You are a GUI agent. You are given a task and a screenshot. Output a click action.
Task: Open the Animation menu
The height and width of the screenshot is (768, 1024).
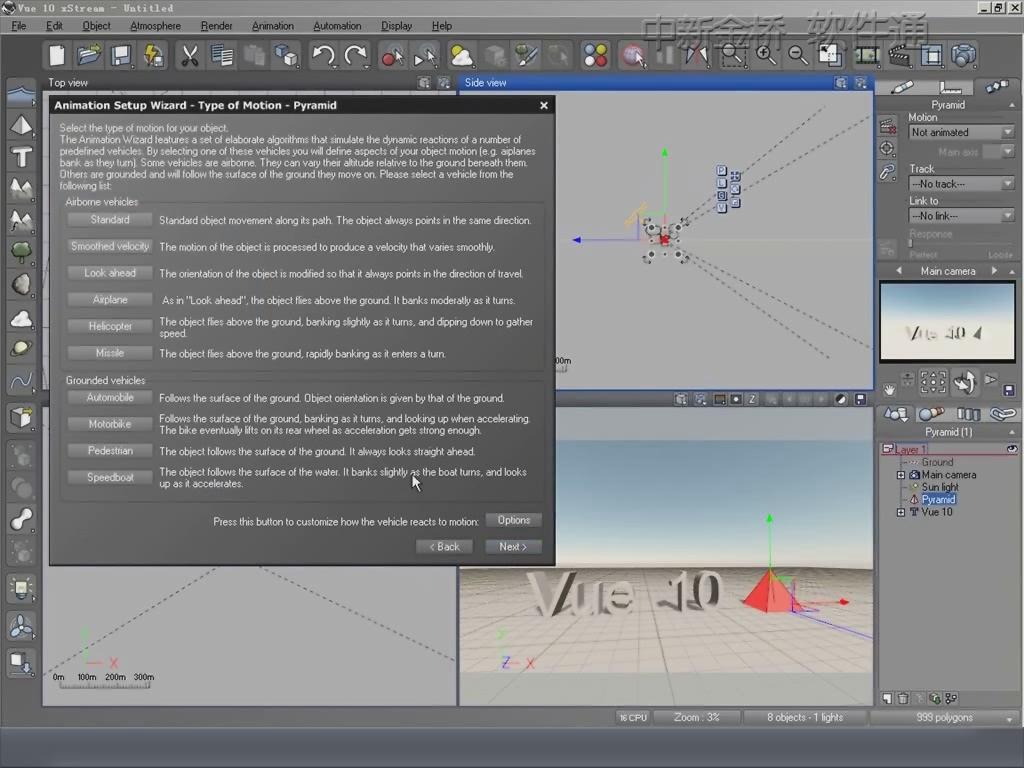tap(272, 26)
